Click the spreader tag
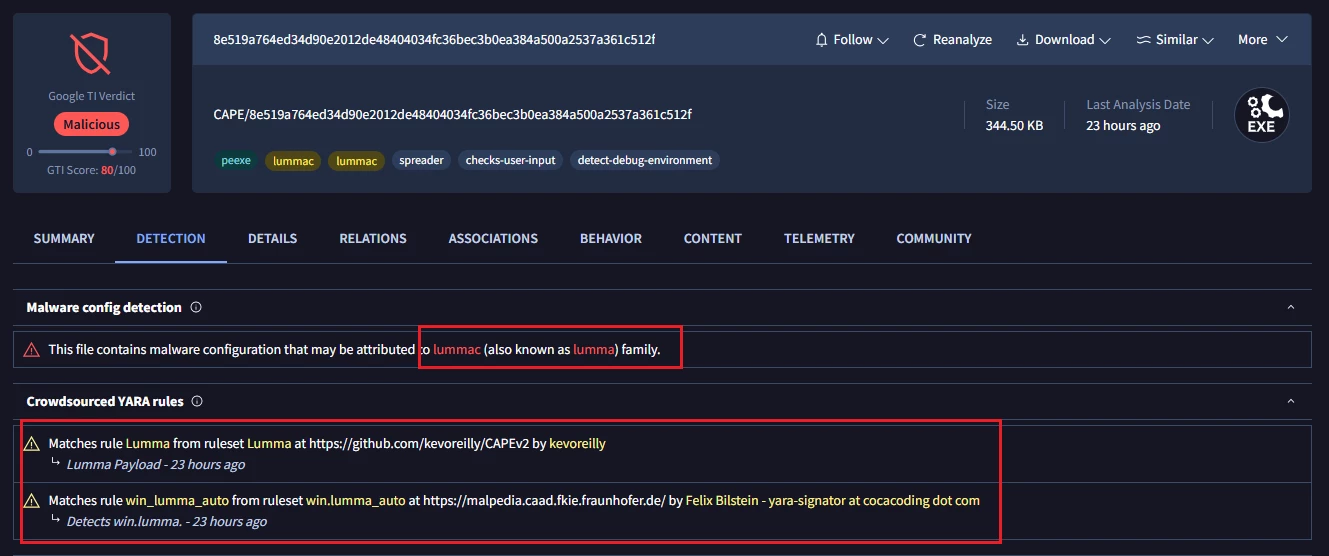 click(x=421, y=160)
